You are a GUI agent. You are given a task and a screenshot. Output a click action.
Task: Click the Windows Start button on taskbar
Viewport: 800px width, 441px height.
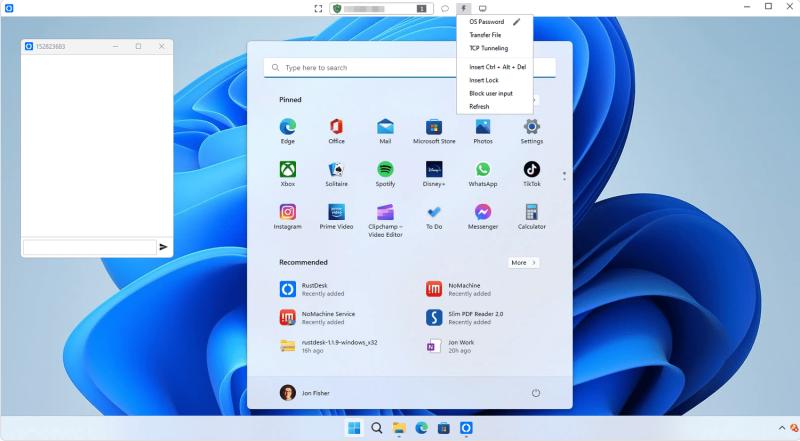[x=354, y=428]
